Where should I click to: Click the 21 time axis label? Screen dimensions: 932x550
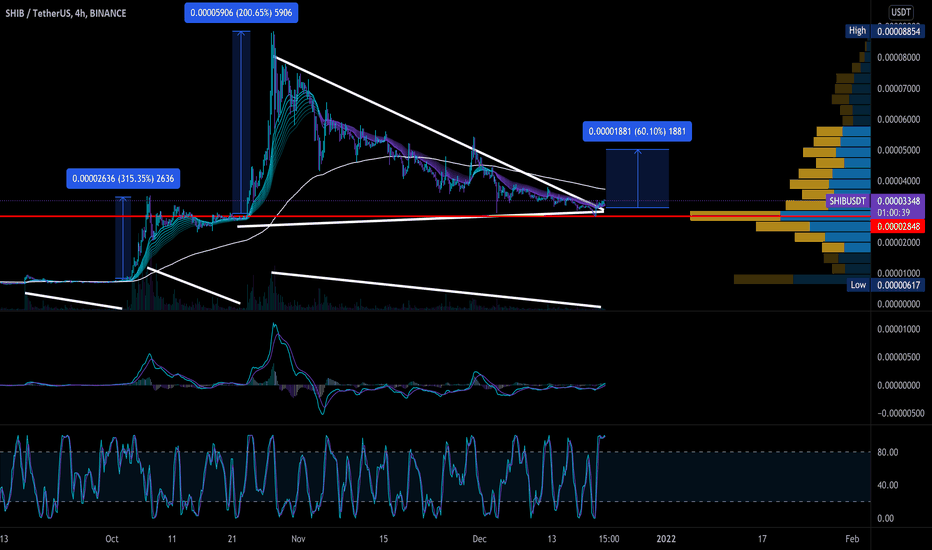coord(232,539)
